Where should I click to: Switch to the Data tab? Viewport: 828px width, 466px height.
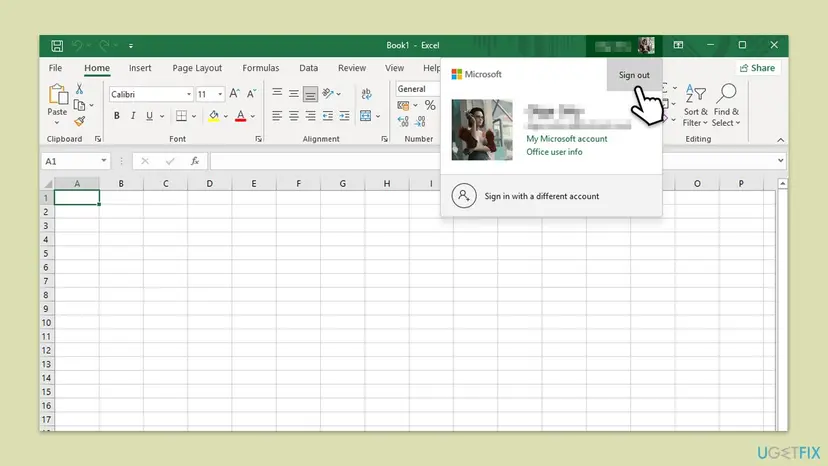coord(308,68)
